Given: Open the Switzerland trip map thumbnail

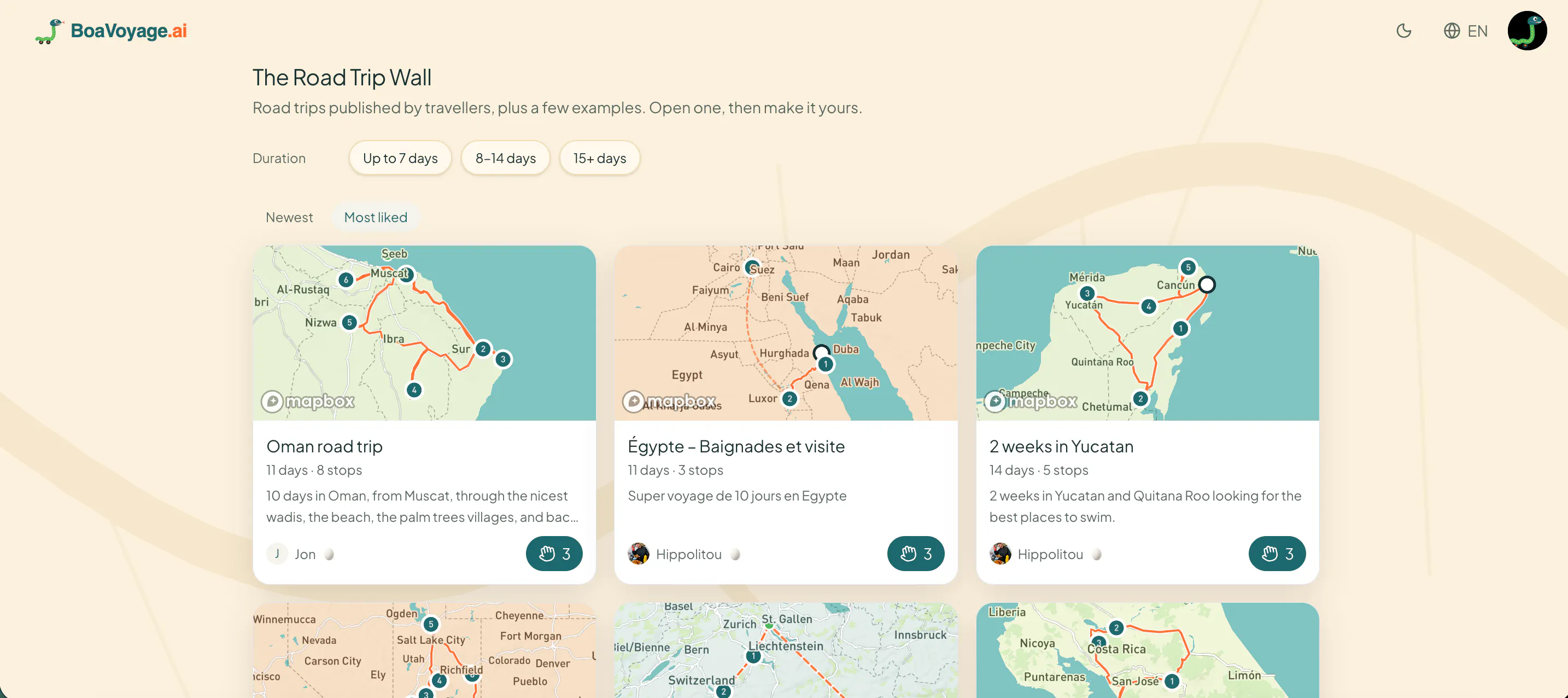Looking at the screenshot, I should coord(785,650).
